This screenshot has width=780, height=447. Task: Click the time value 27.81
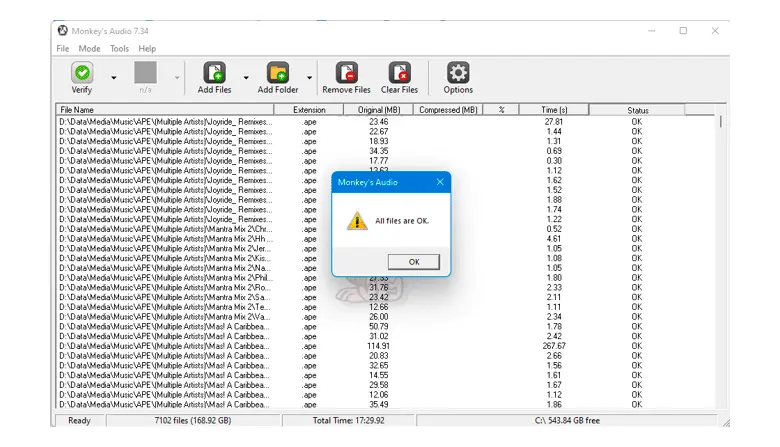pos(554,121)
